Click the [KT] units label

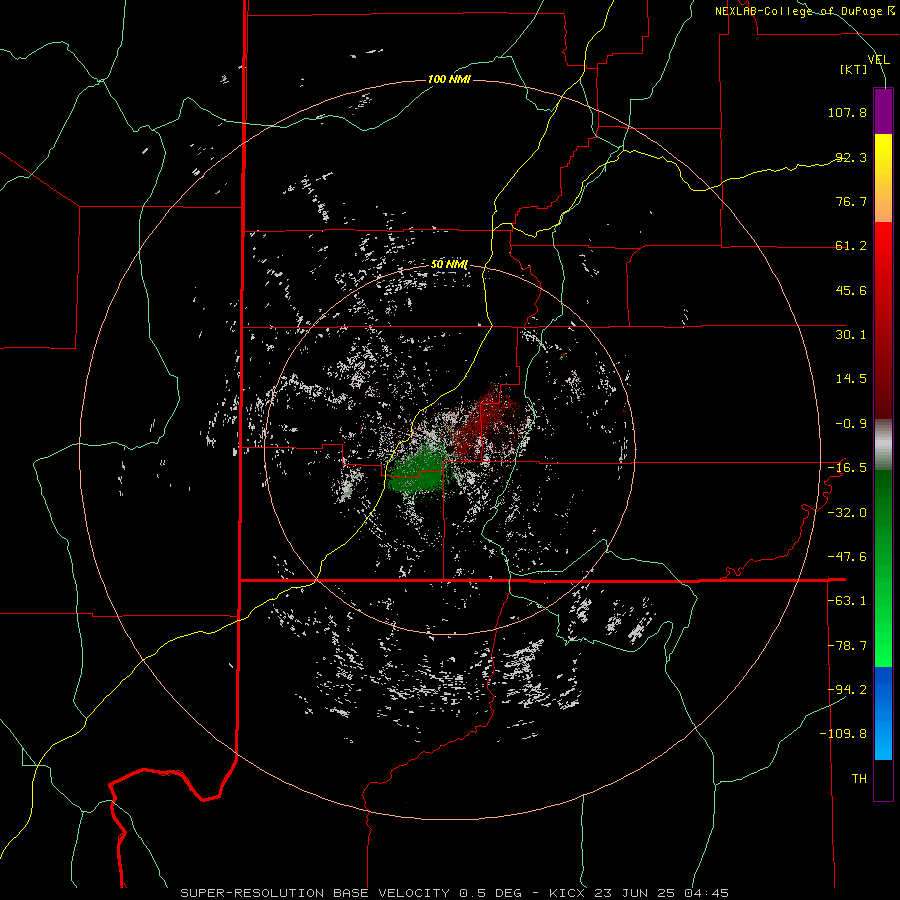(x=854, y=69)
